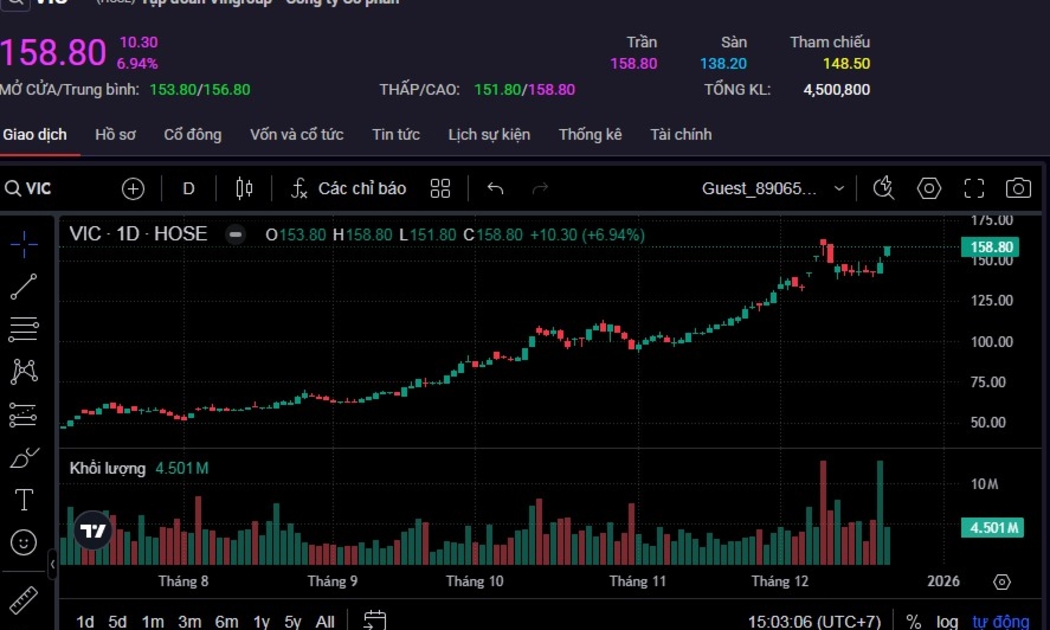Select the crosshair cursor tool

pos(24,243)
